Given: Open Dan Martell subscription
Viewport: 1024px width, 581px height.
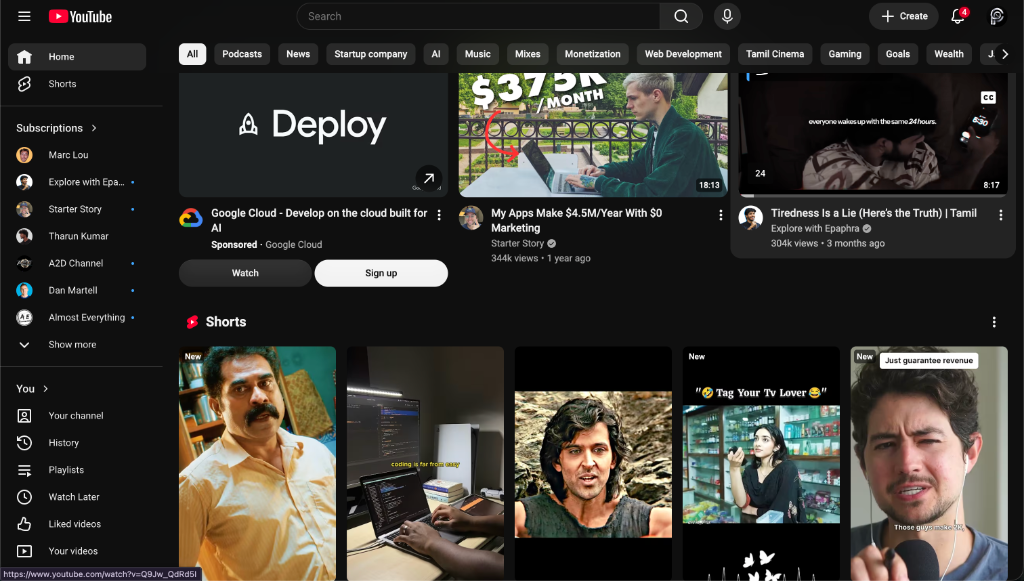Looking at the screenshot, I should click(77, 290).
